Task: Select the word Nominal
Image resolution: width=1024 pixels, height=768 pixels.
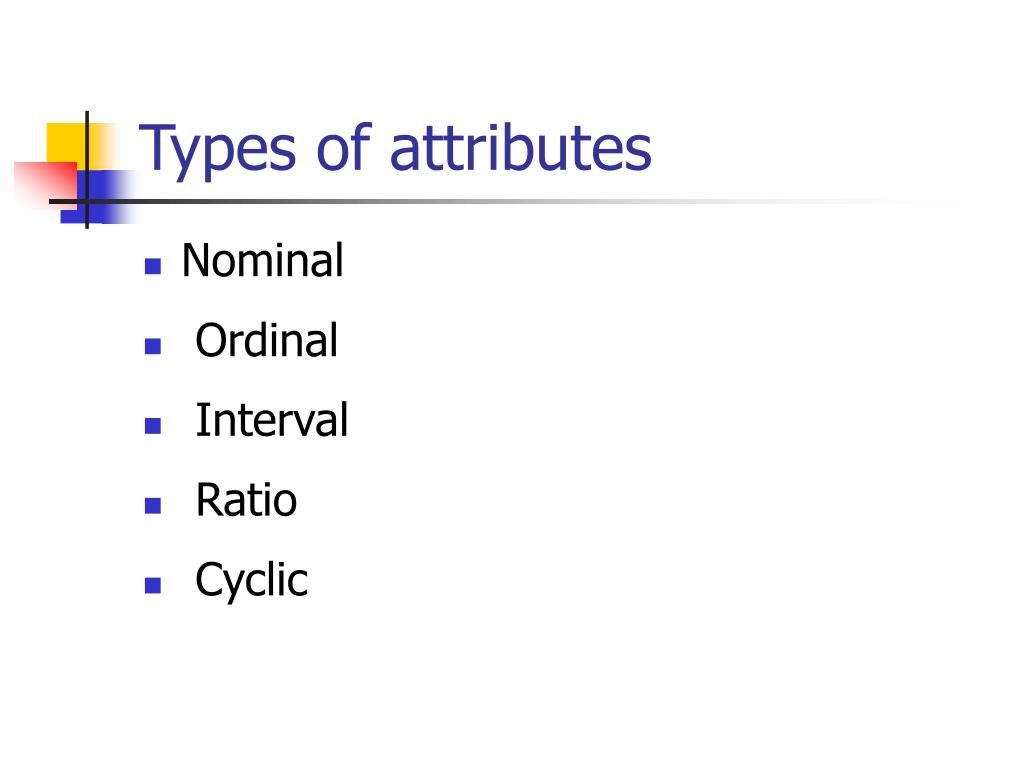Action: (x=263, y=261)
